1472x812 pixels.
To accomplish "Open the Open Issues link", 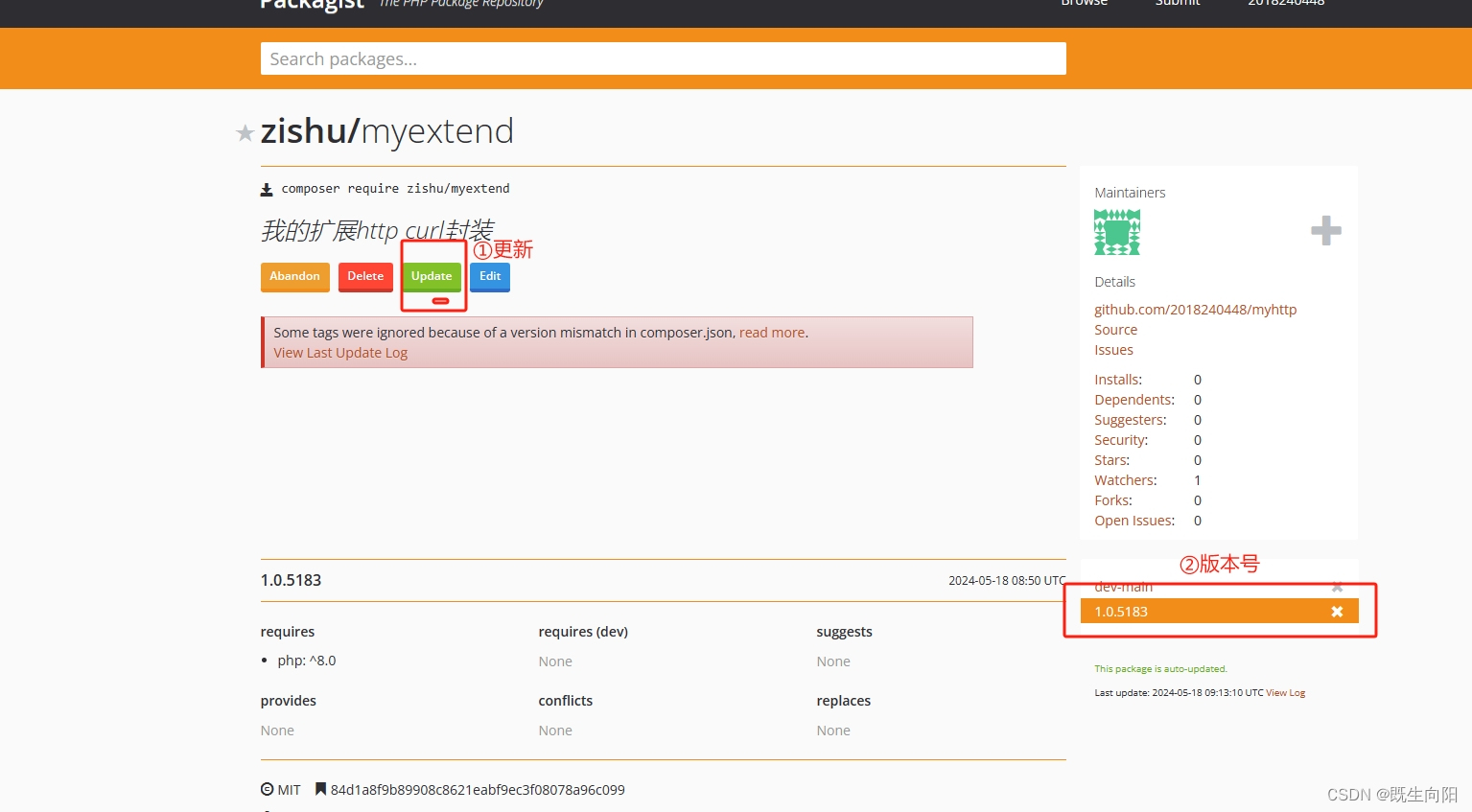I will tap(1133, 521).
